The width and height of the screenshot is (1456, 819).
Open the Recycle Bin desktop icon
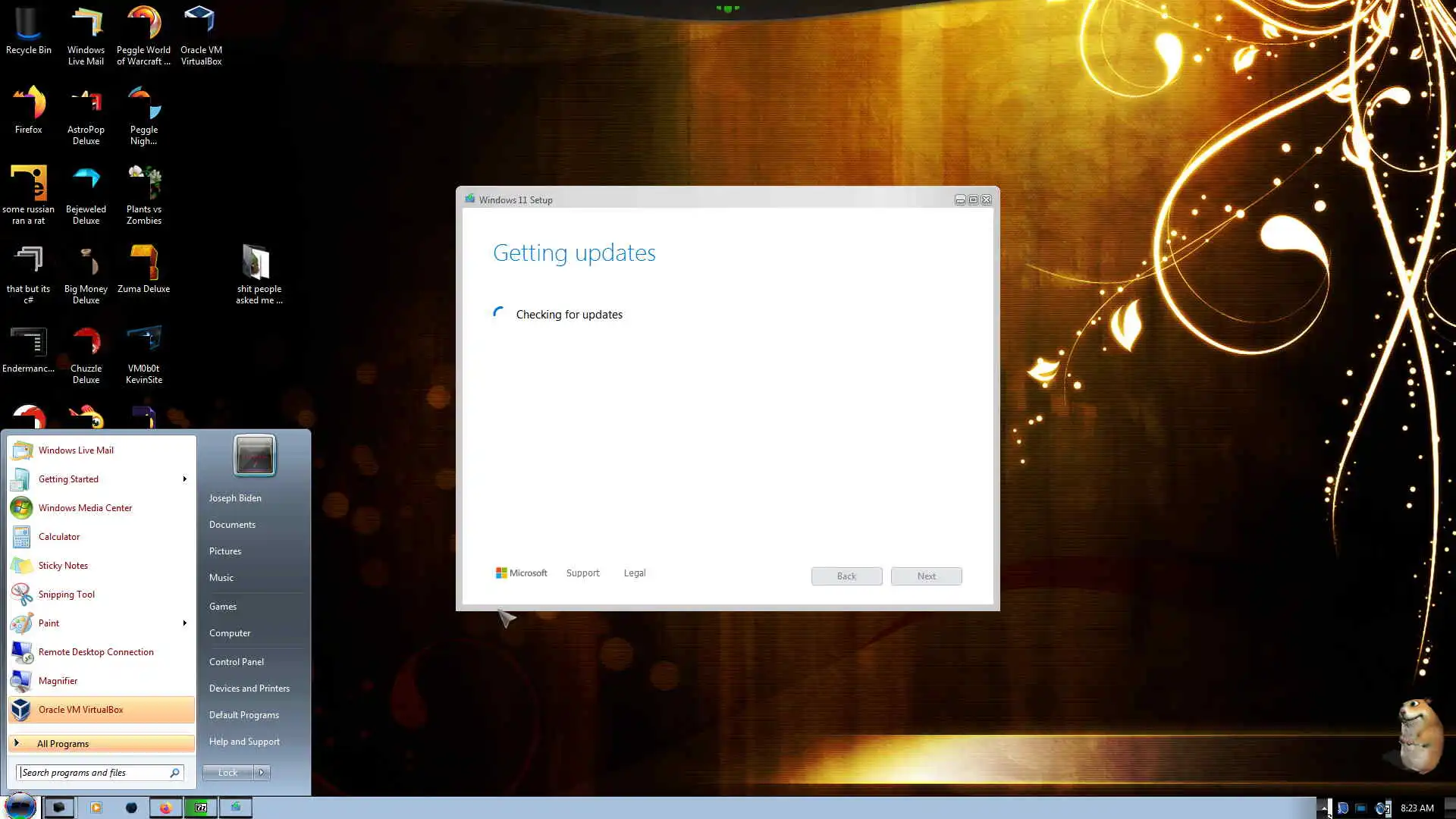(x=28, y=30)
